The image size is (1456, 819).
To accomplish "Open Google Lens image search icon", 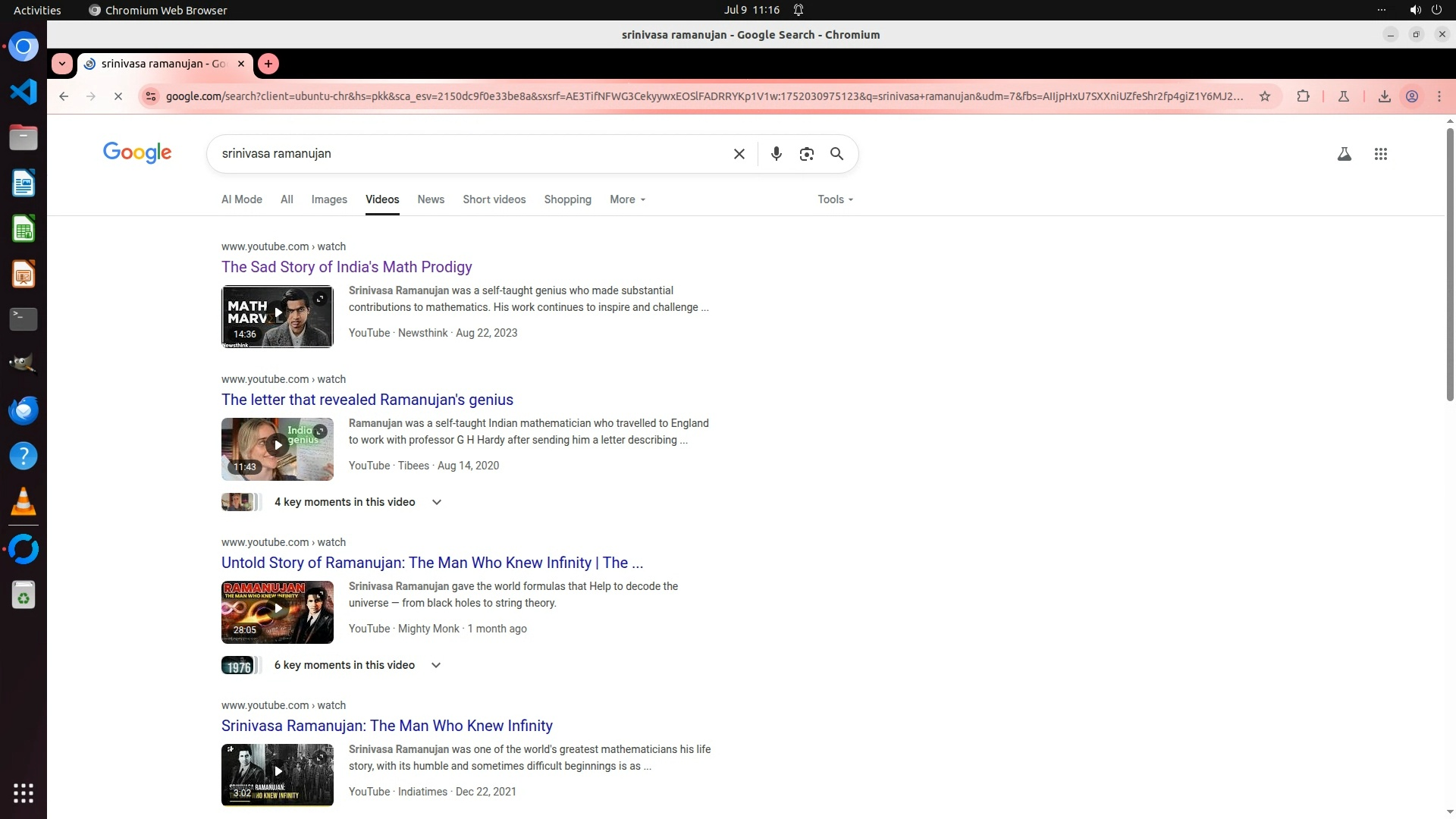I will click(x=806, y=154).
